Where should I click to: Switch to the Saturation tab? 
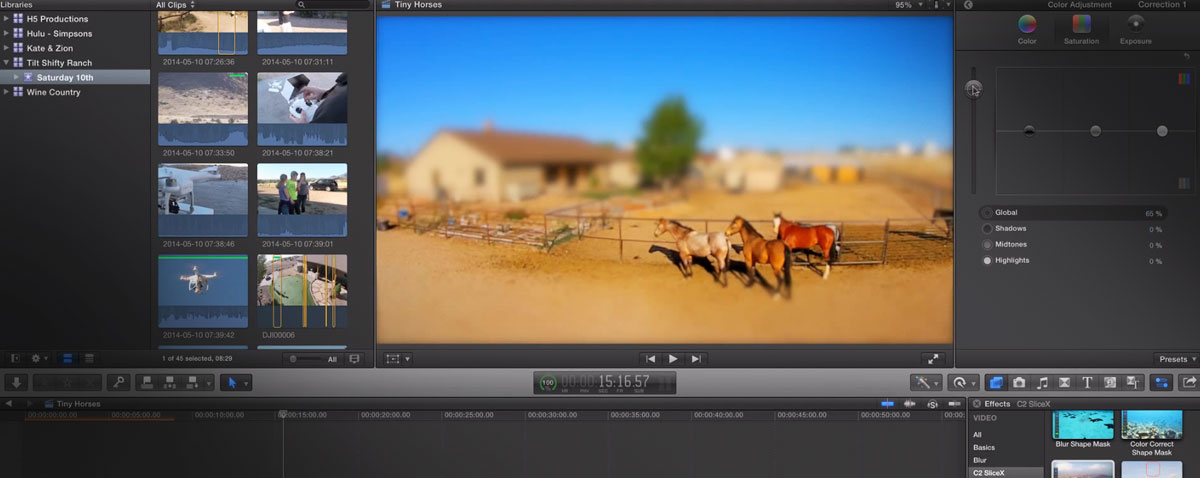pyautogui.click(x=1081, y=28)
